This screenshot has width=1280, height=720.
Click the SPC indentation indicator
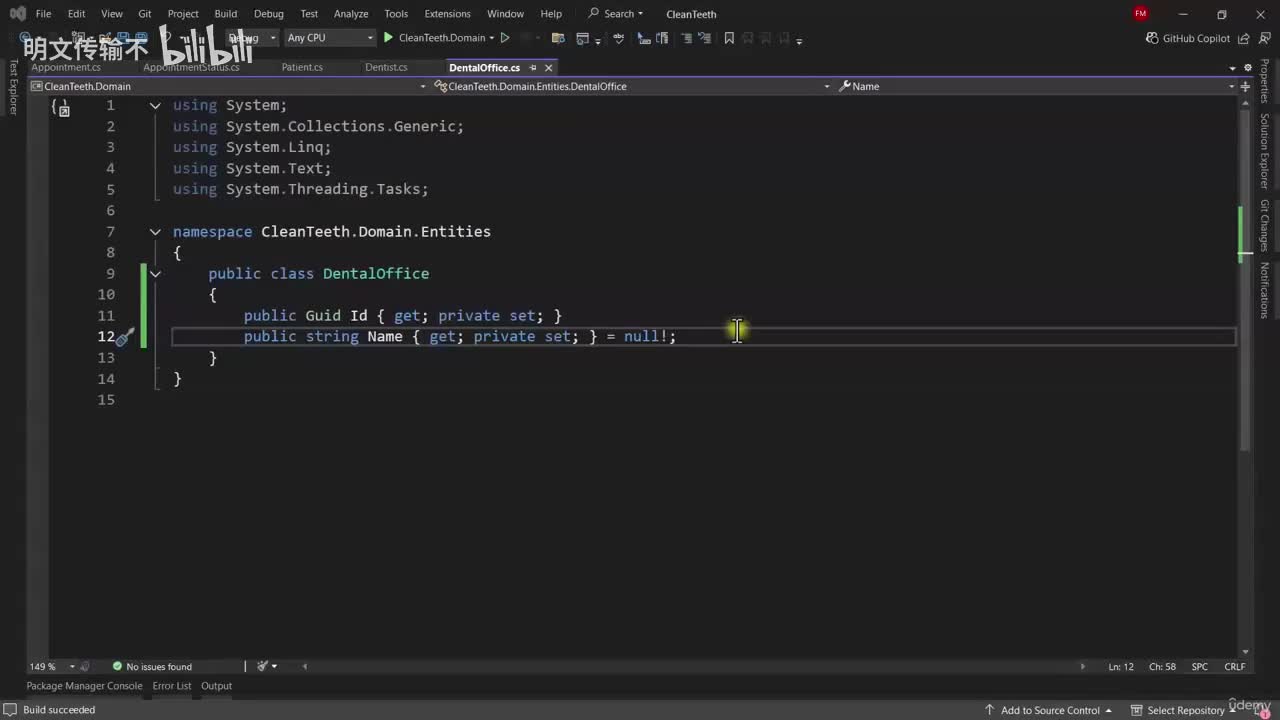1200,666
